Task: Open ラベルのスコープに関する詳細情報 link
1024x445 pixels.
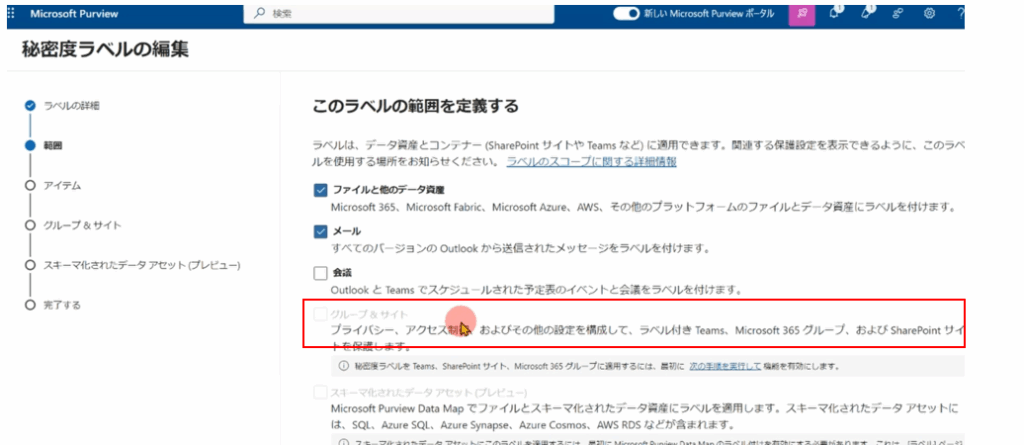Action: click(x=591, y=161)
